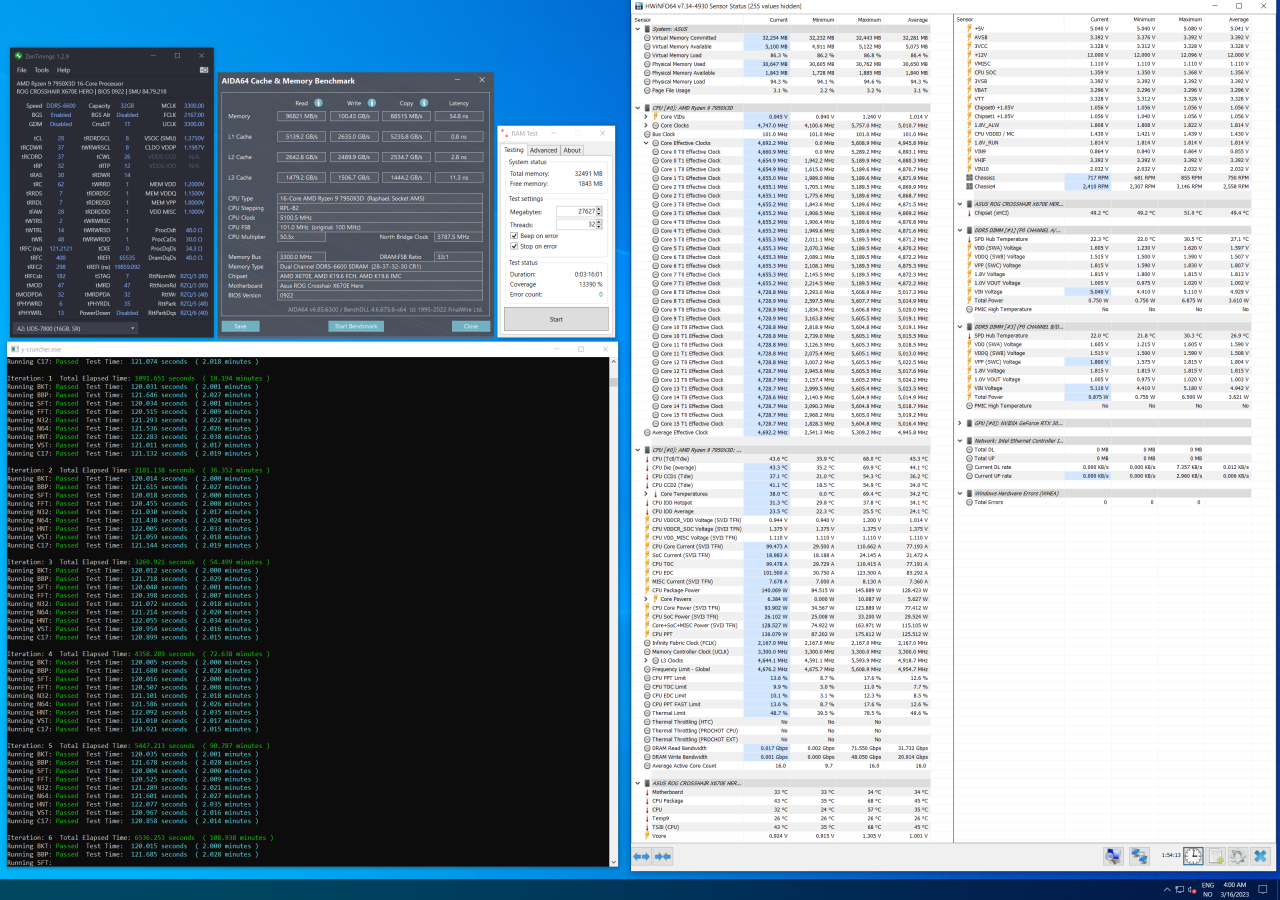
Task: Click the HWiNFO settings gear icon
Action: [1238, 856]
